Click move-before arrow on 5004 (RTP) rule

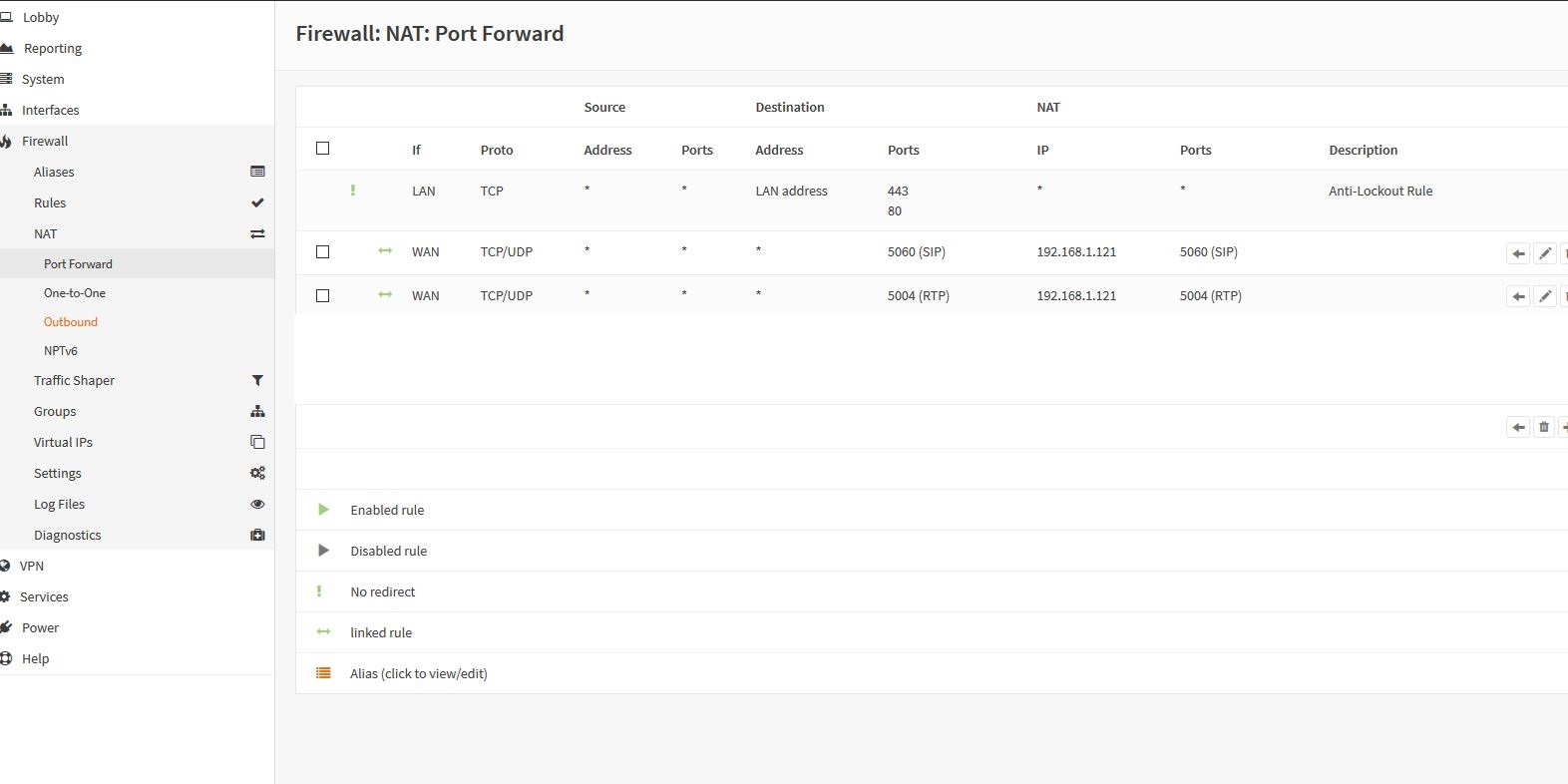click(1518, 296)
